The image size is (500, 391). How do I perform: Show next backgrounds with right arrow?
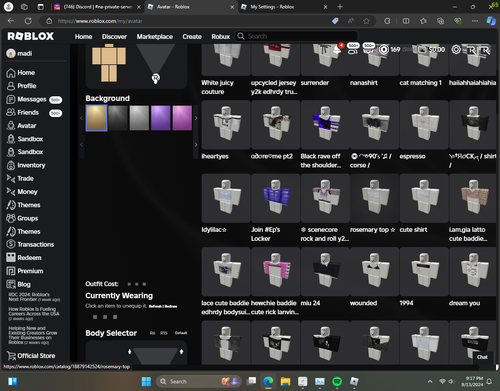pos(196,118)
